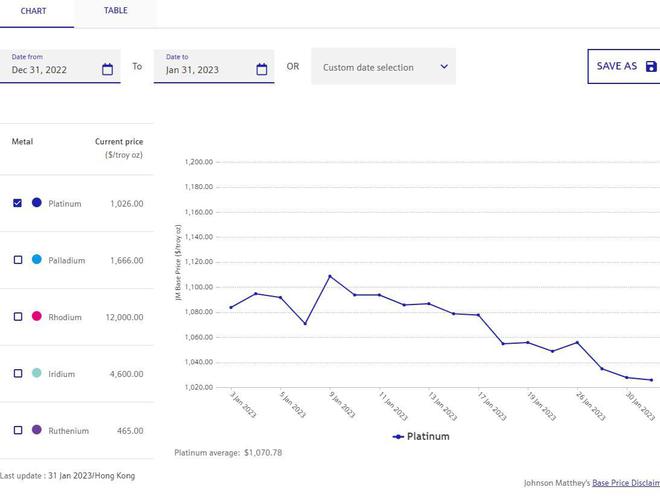Viewport: 660px width, 496px height.
Task: Expand the Custom date selection dropdown
Action: tap(383, 67)
